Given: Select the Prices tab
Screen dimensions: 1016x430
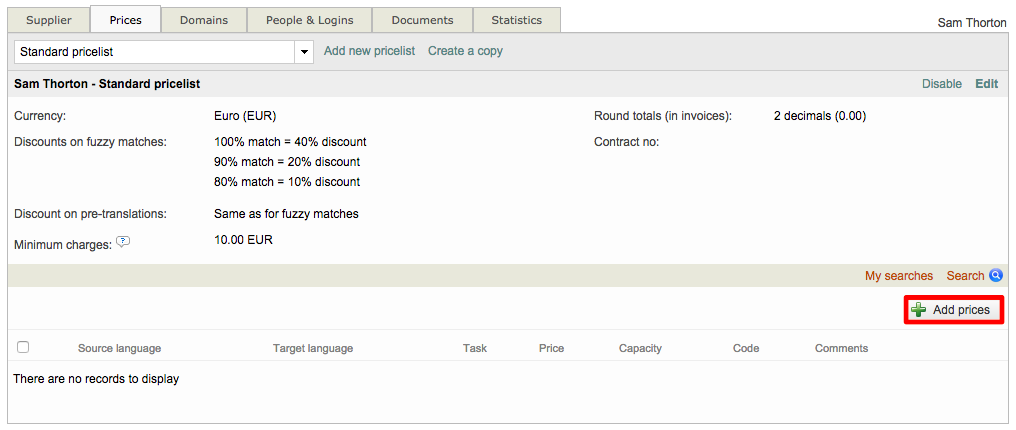Looking at the screenshot, I should pyautogui.click(x=125, y=20).
